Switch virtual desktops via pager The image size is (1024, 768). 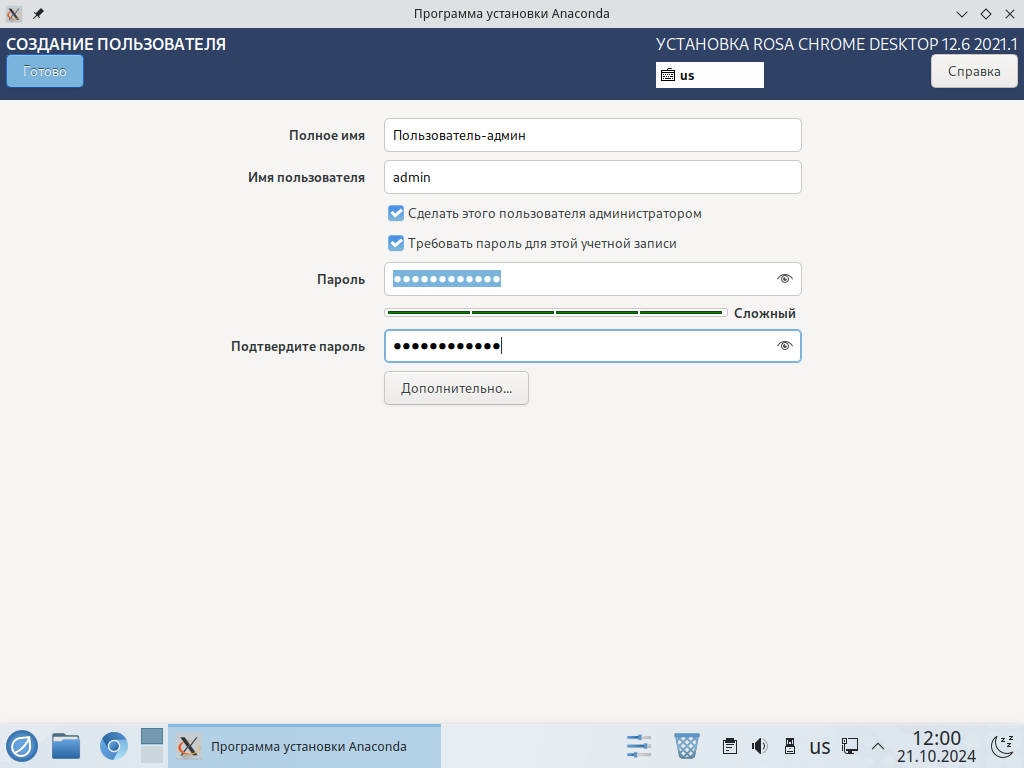(x=151, y=746)
